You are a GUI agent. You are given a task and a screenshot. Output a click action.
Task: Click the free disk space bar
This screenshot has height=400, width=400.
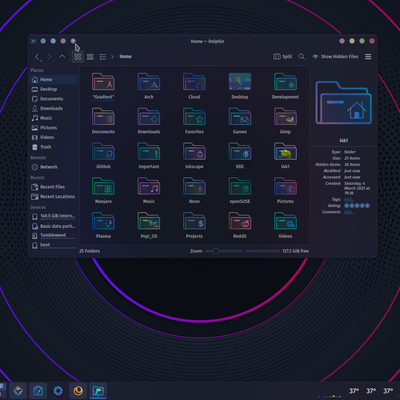(x=263, y=251)
